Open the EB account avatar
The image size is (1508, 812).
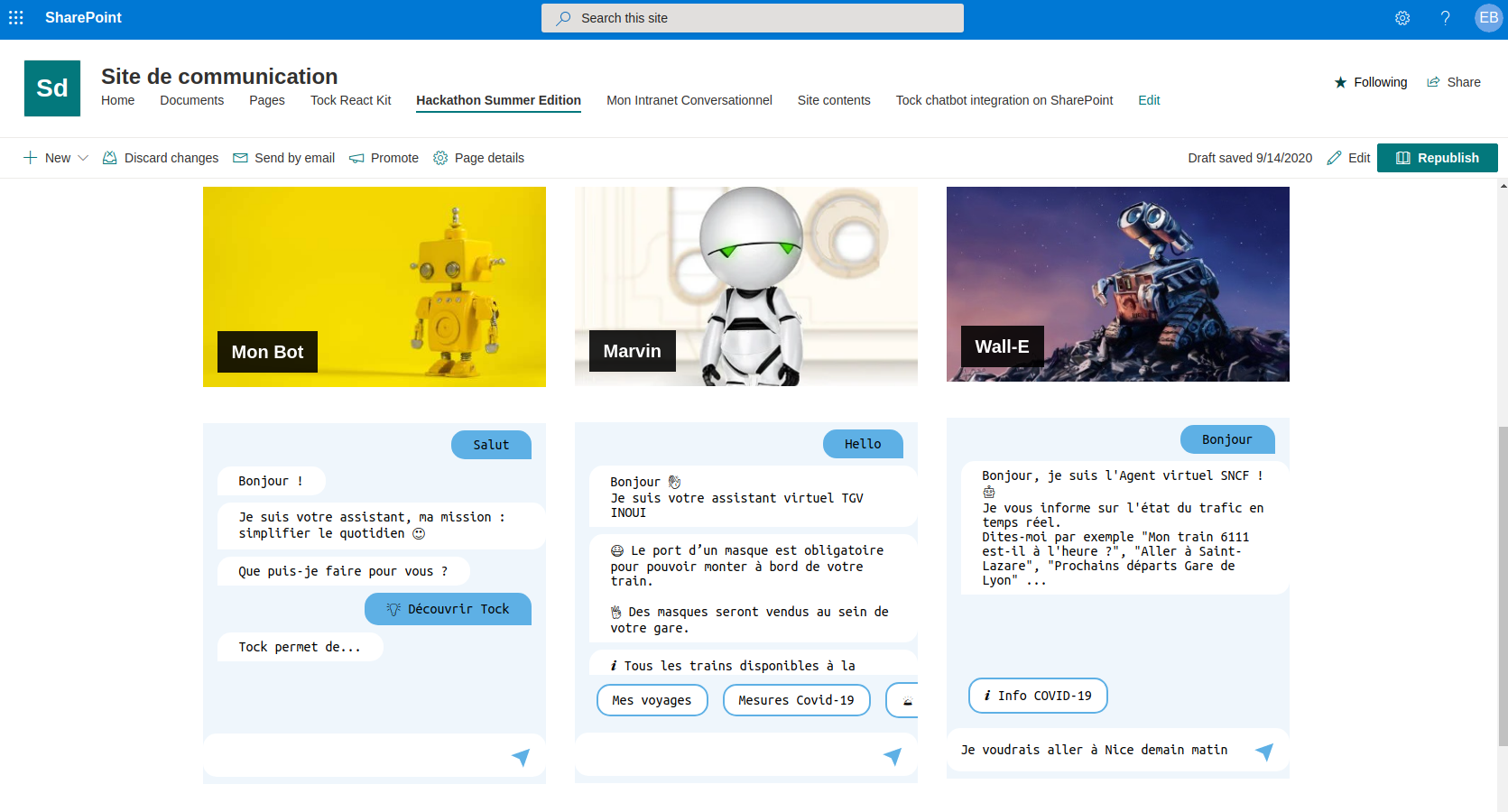click(x=1488, y=18)
